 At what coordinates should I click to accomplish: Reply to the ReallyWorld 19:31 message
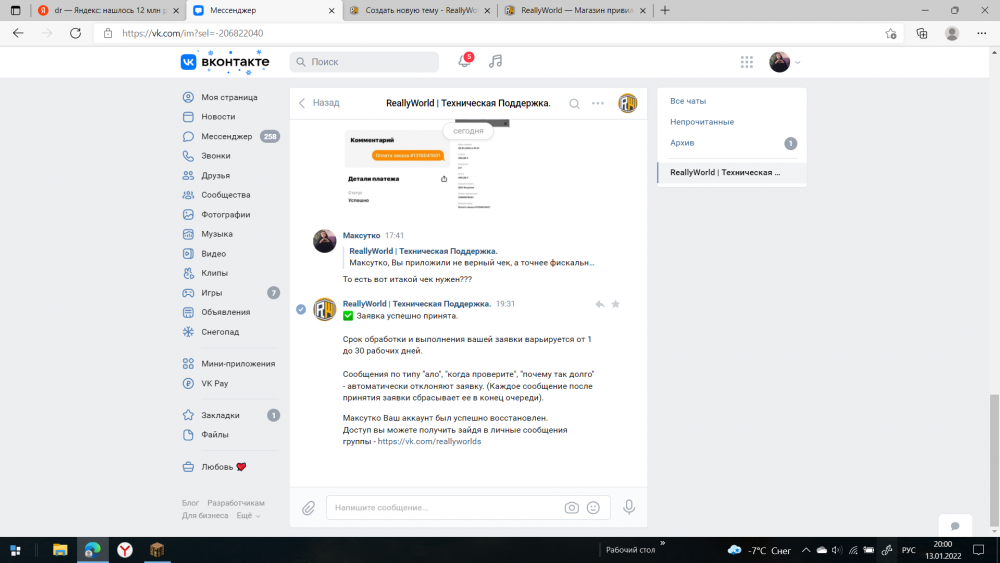click(x=599, y=304)
